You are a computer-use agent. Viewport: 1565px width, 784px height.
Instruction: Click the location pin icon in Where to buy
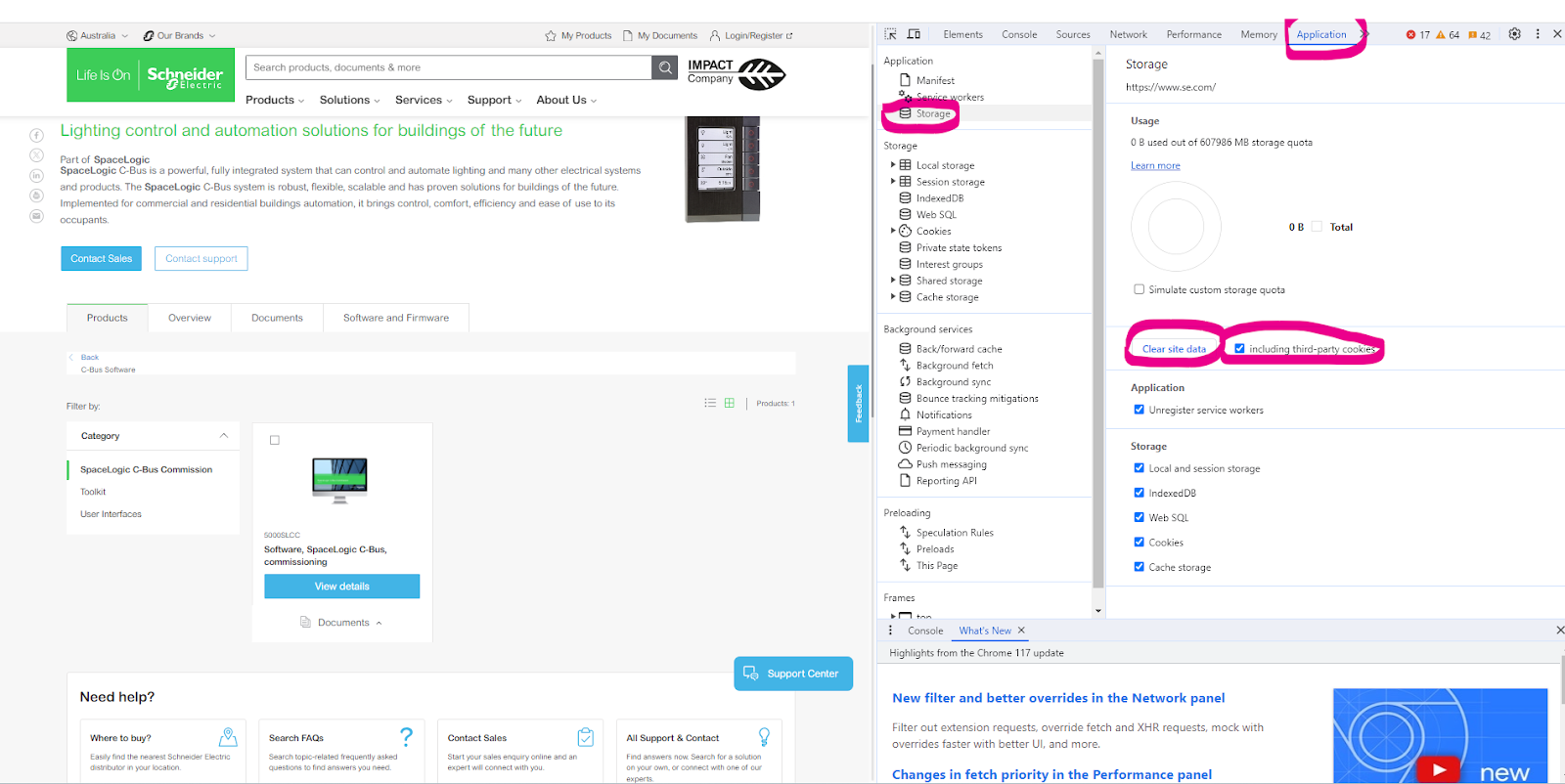(228, 737)
